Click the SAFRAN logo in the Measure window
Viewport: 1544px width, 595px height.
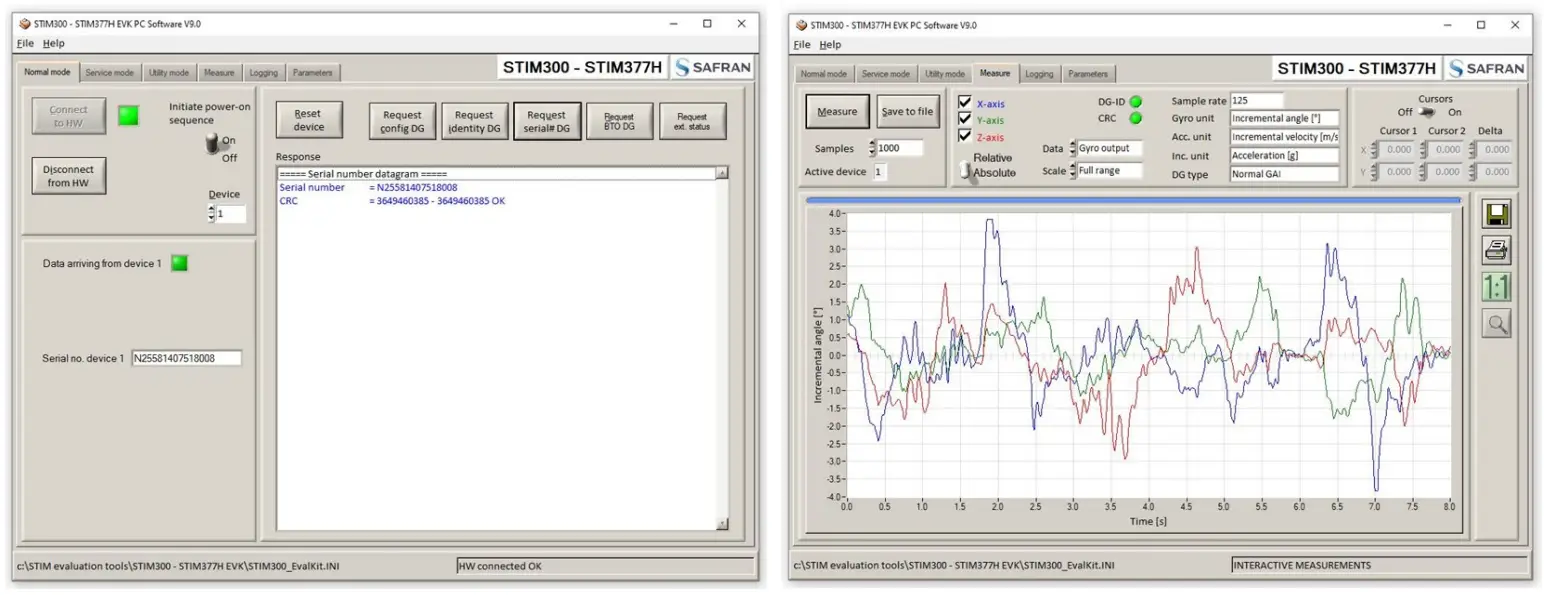[1485, 68]
